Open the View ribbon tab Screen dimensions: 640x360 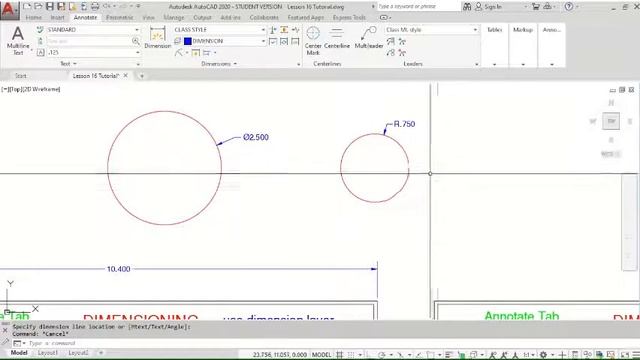(x=149, y=18)
